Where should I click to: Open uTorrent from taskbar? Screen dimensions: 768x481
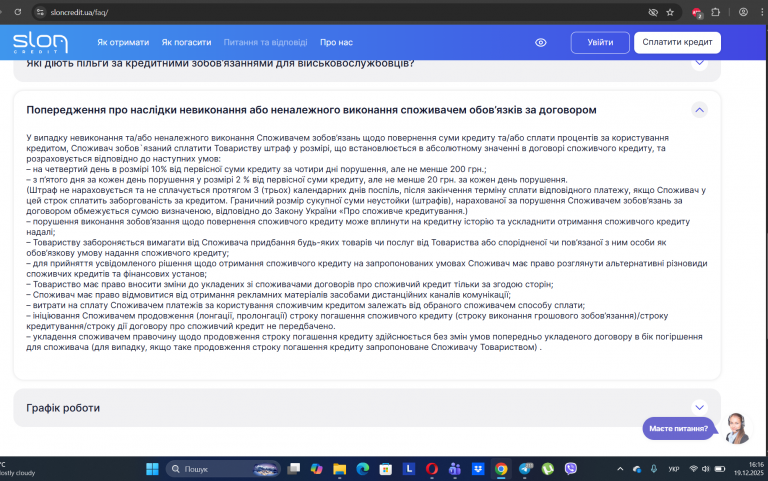tap(548, 469)
